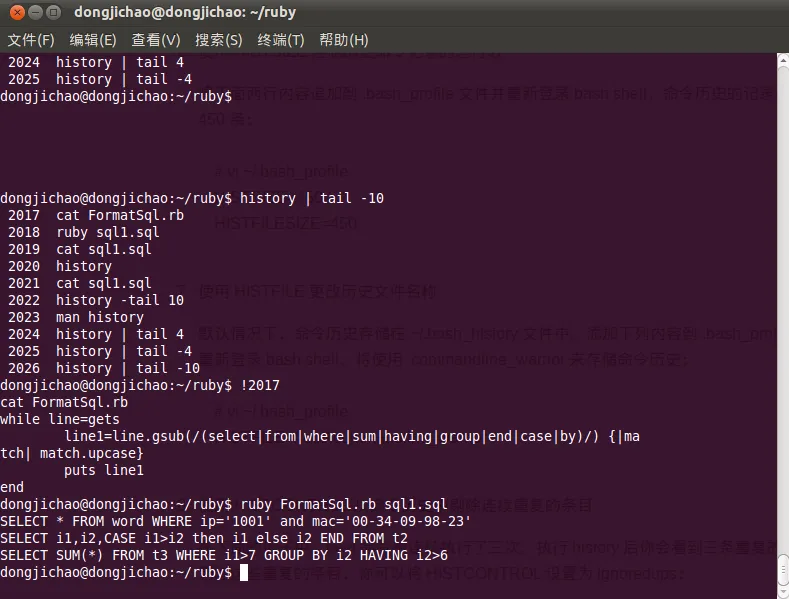Open the 搜索(S) menu

click(219, 40)
